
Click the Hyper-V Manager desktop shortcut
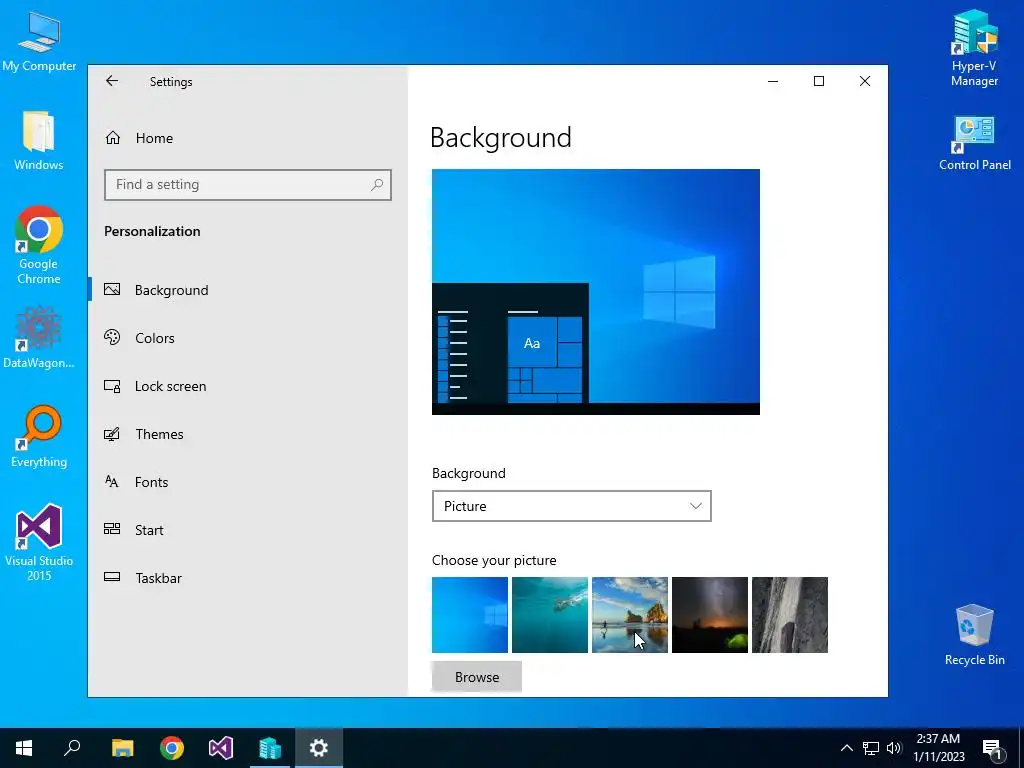tap(974, 48)
